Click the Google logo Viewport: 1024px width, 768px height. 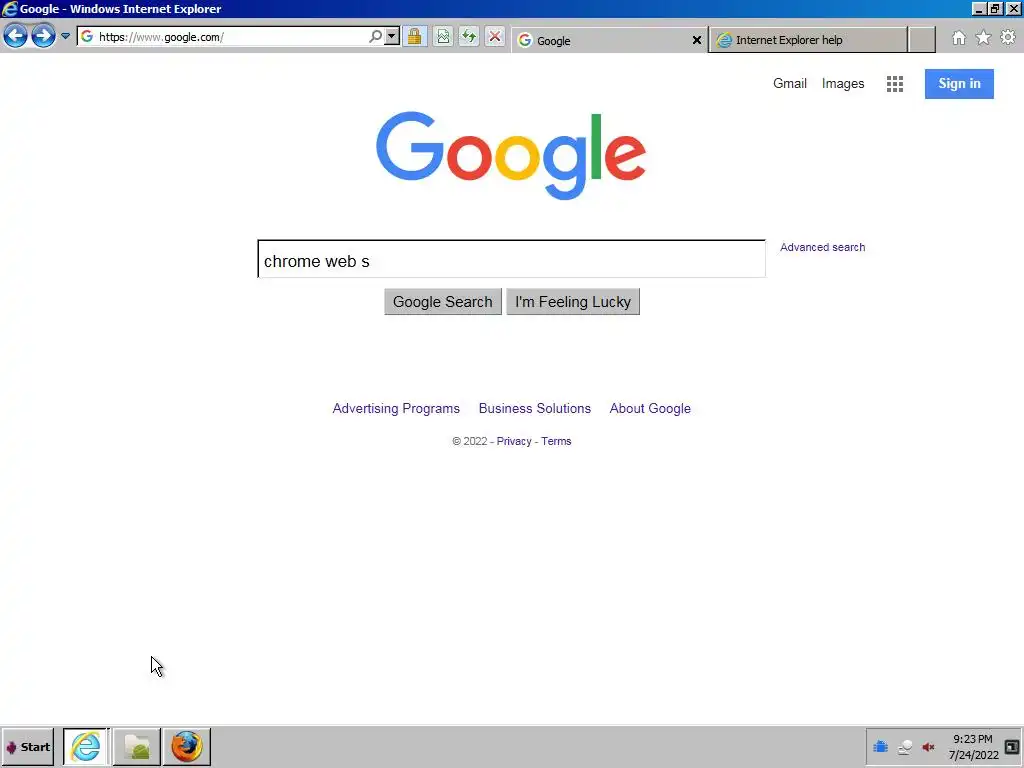[x=511, y=155]
